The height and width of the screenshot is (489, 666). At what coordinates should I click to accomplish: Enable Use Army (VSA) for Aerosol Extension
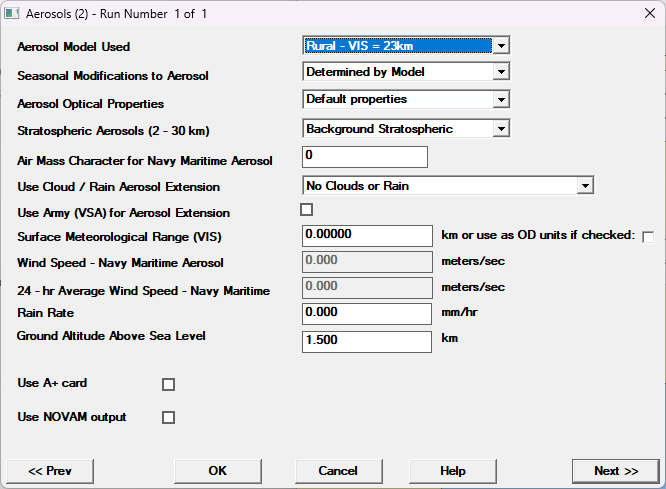point(306,210)
